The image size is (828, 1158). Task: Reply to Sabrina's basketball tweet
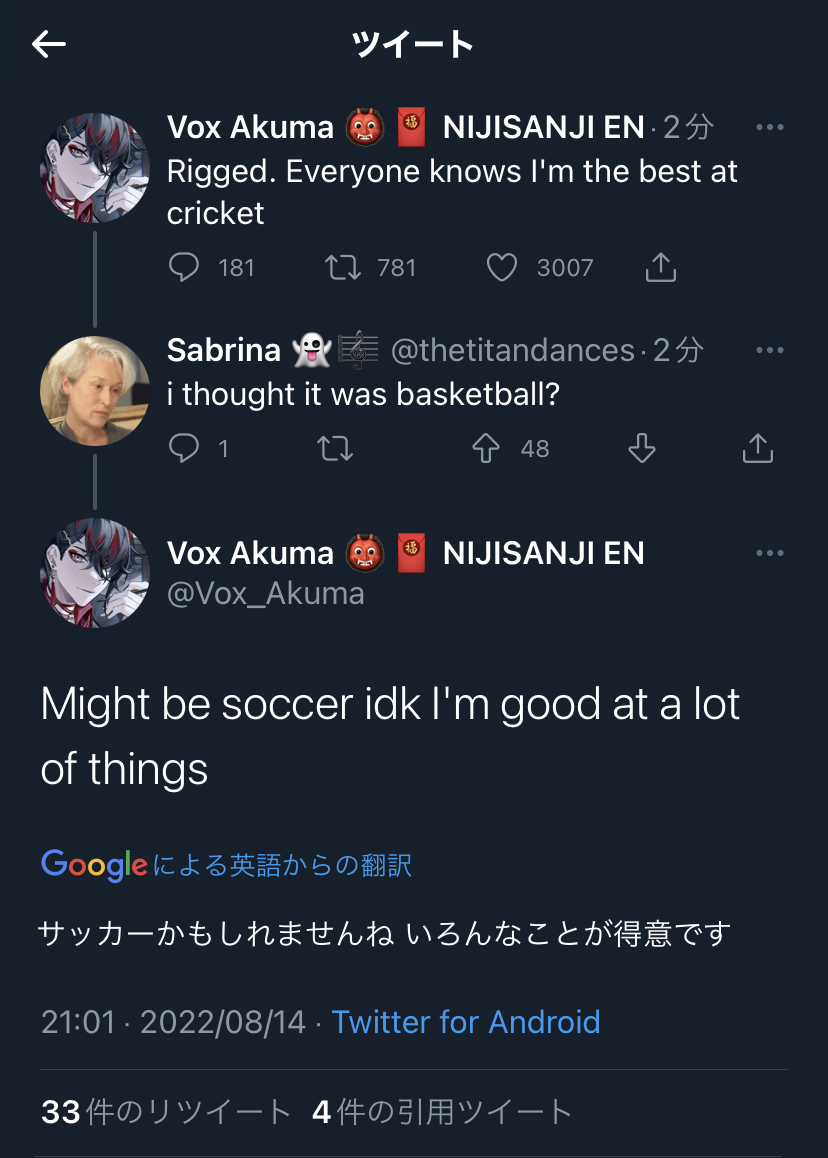[x=184, y=449]
